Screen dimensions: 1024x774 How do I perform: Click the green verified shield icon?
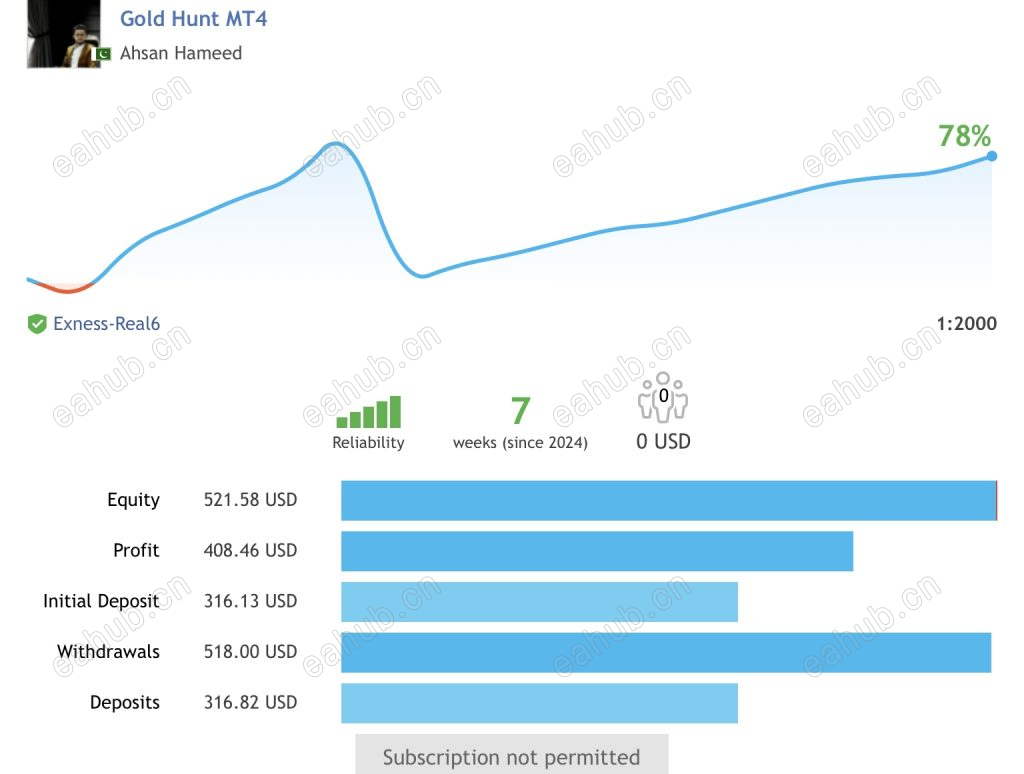[37, 324]
